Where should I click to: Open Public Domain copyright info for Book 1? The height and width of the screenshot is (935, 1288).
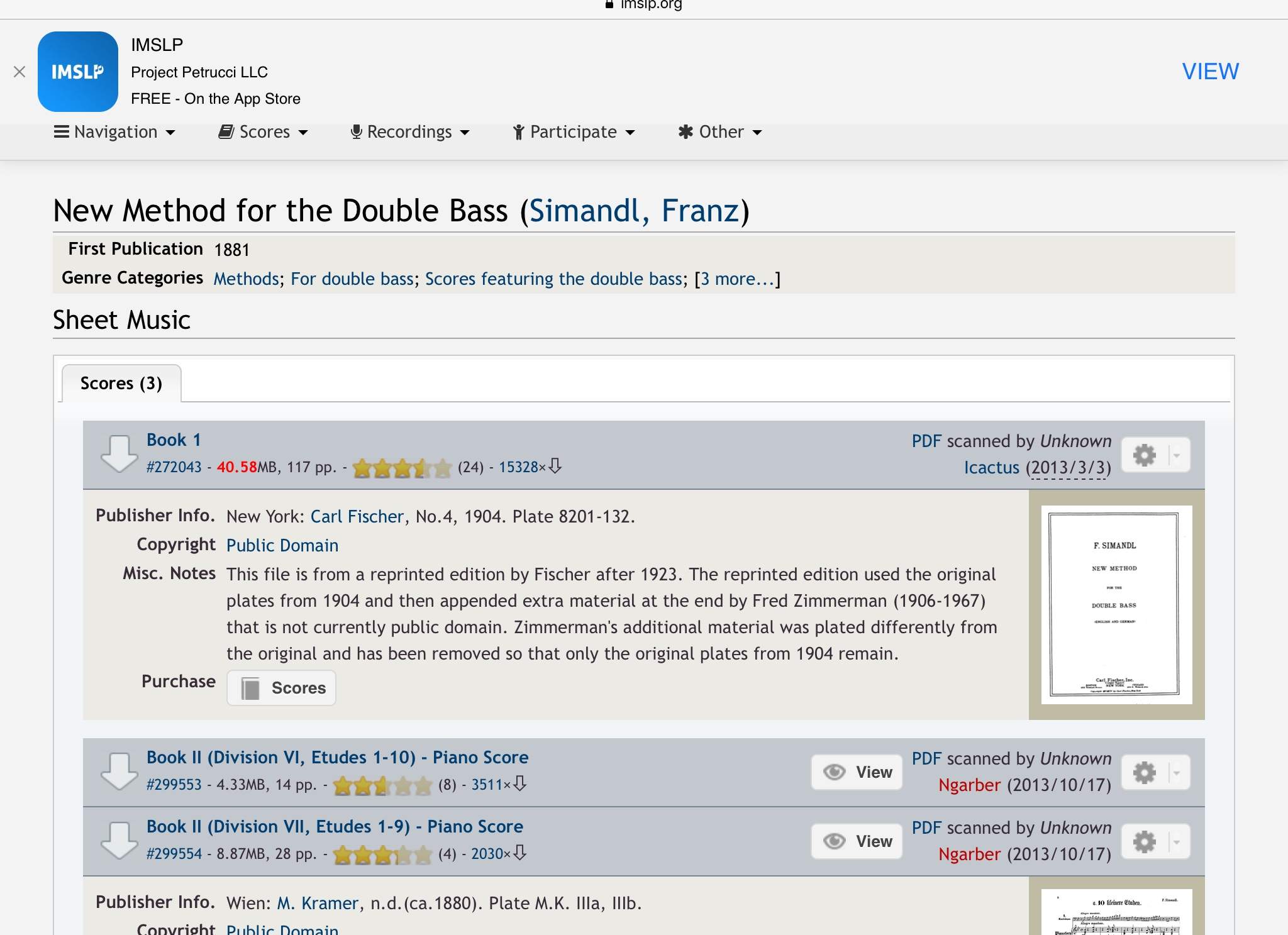tap(282, 545)
